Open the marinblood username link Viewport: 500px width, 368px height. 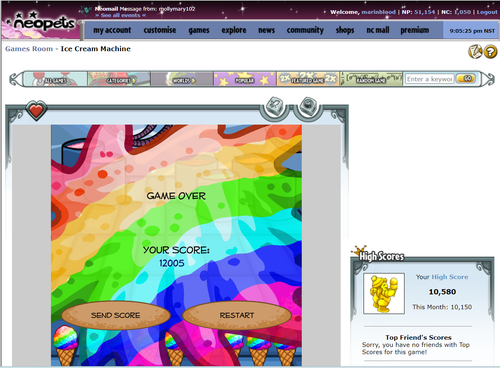pyautogui.click(x=379, y=12)
